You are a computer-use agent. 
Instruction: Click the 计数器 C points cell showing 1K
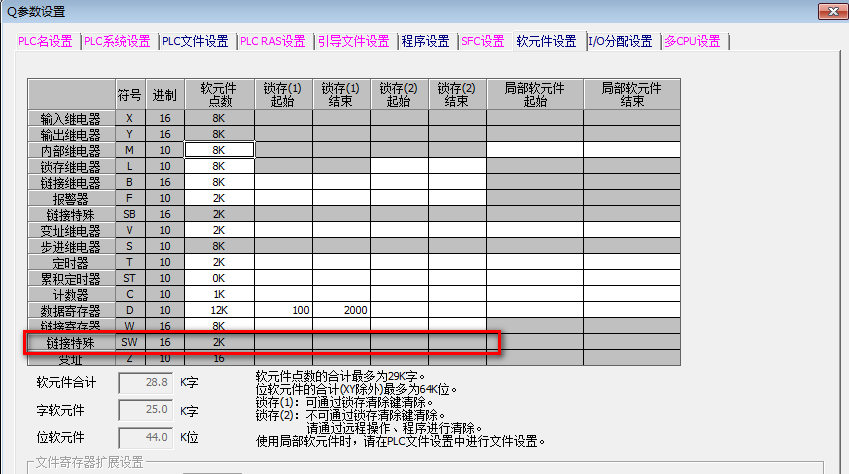coord(219,294)
